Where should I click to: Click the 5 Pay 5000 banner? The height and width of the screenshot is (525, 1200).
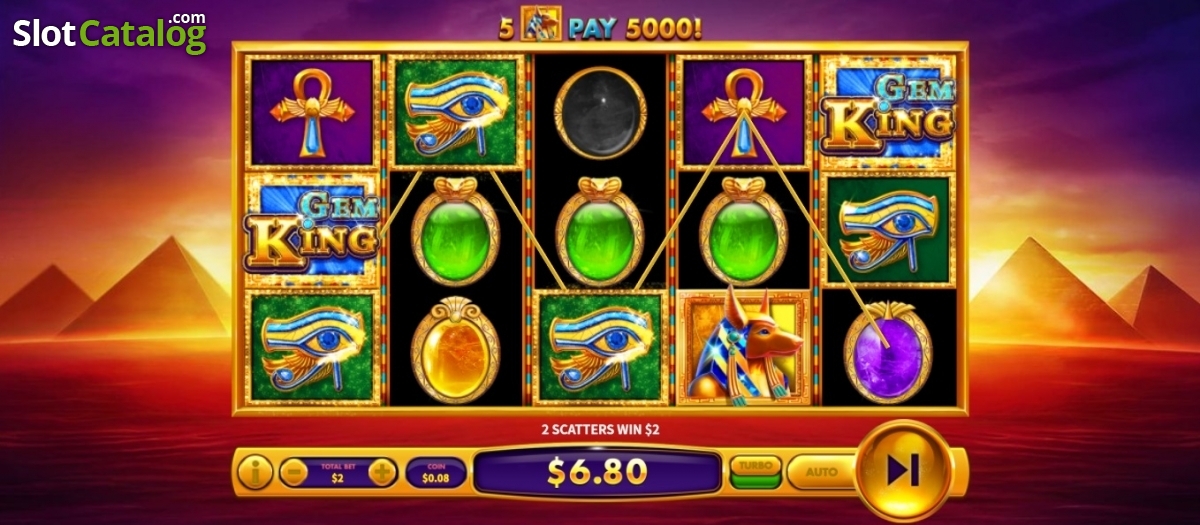[599, 24]
